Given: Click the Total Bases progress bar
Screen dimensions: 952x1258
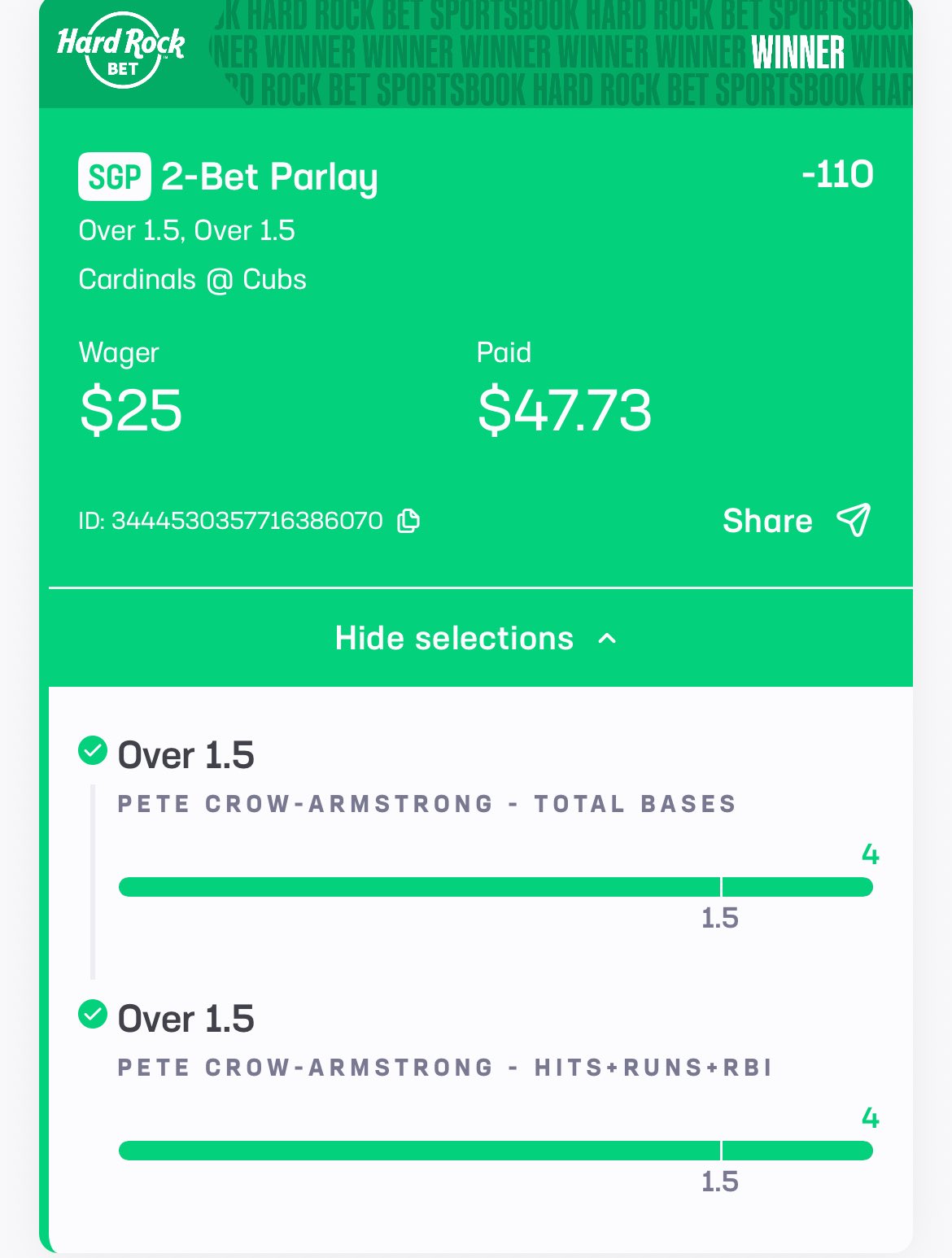Looking at the screenshot, I should 495,887.
